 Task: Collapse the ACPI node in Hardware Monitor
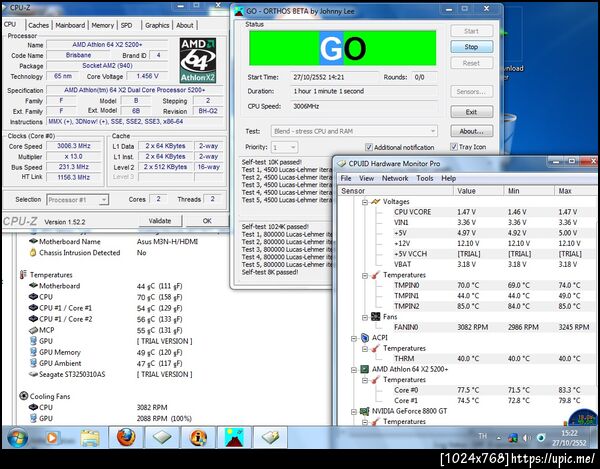click(x=354, y=338)
